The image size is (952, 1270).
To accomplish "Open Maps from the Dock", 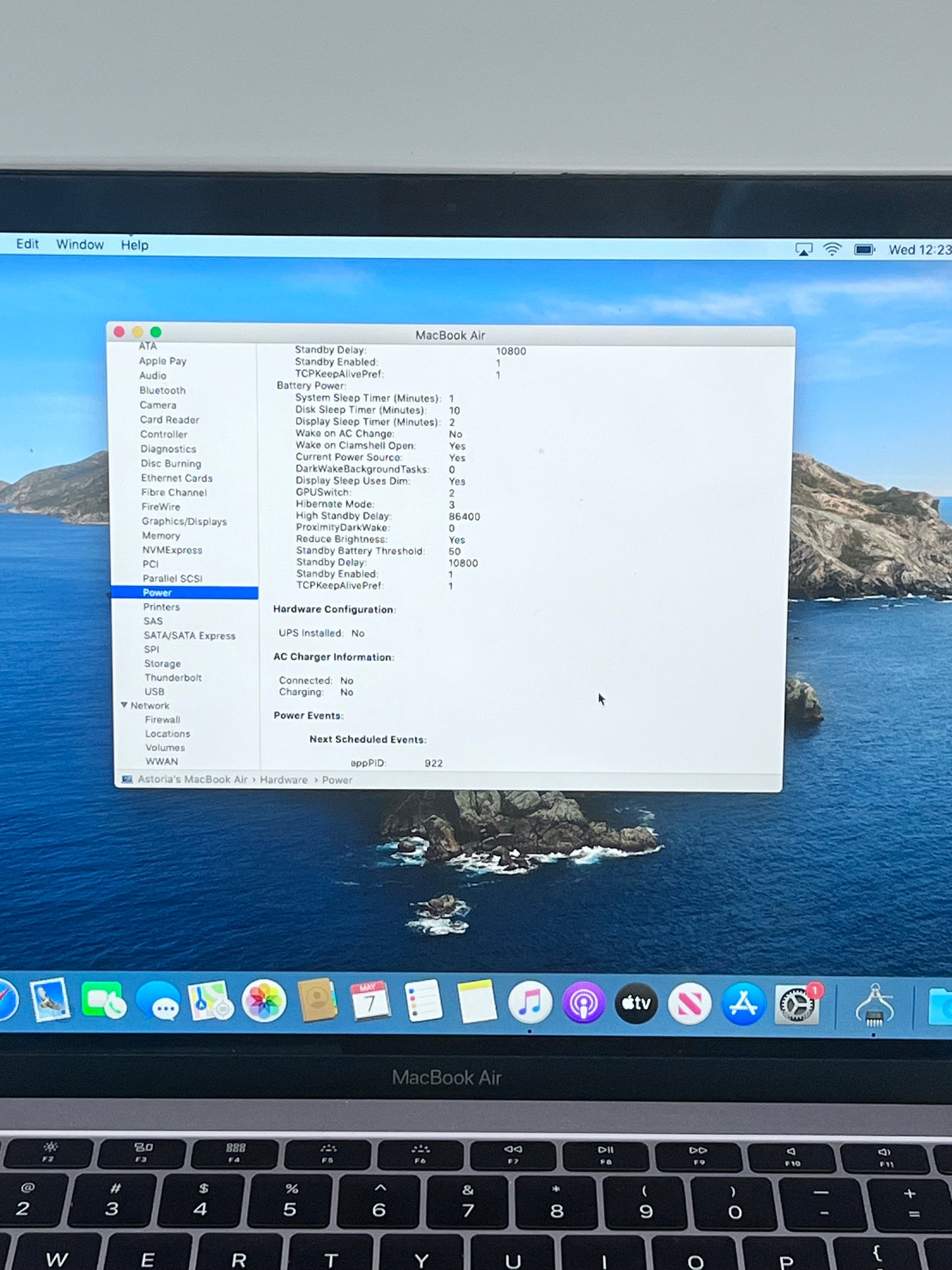I will pos(211,1002).
